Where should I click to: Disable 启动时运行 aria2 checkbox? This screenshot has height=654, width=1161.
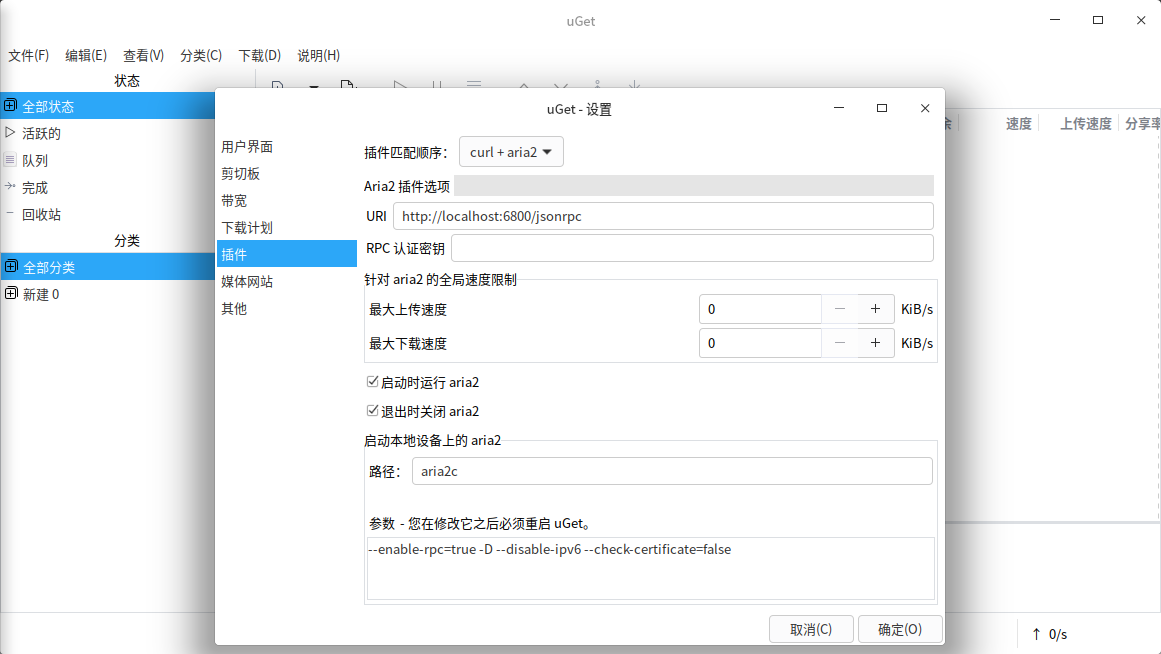click(x=374, y=382)
